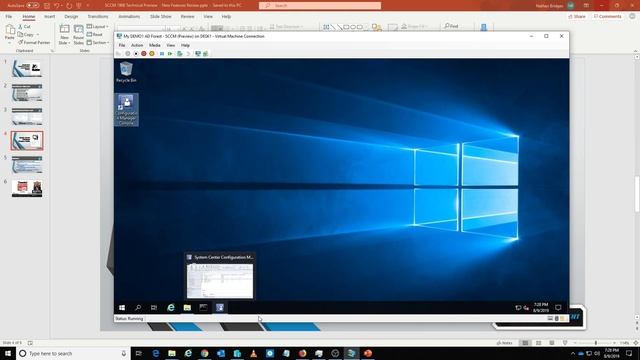Click the VM toolbar Pause button
The width and height of the screenshot is (640, 360).
point(162,53)
